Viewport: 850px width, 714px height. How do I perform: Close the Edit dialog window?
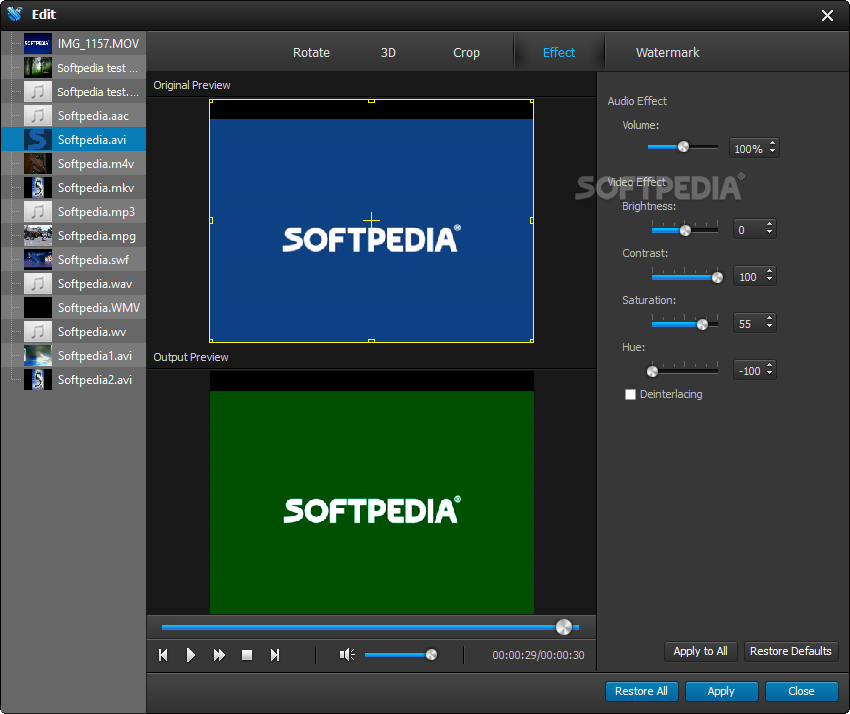[x=827, y=15]
